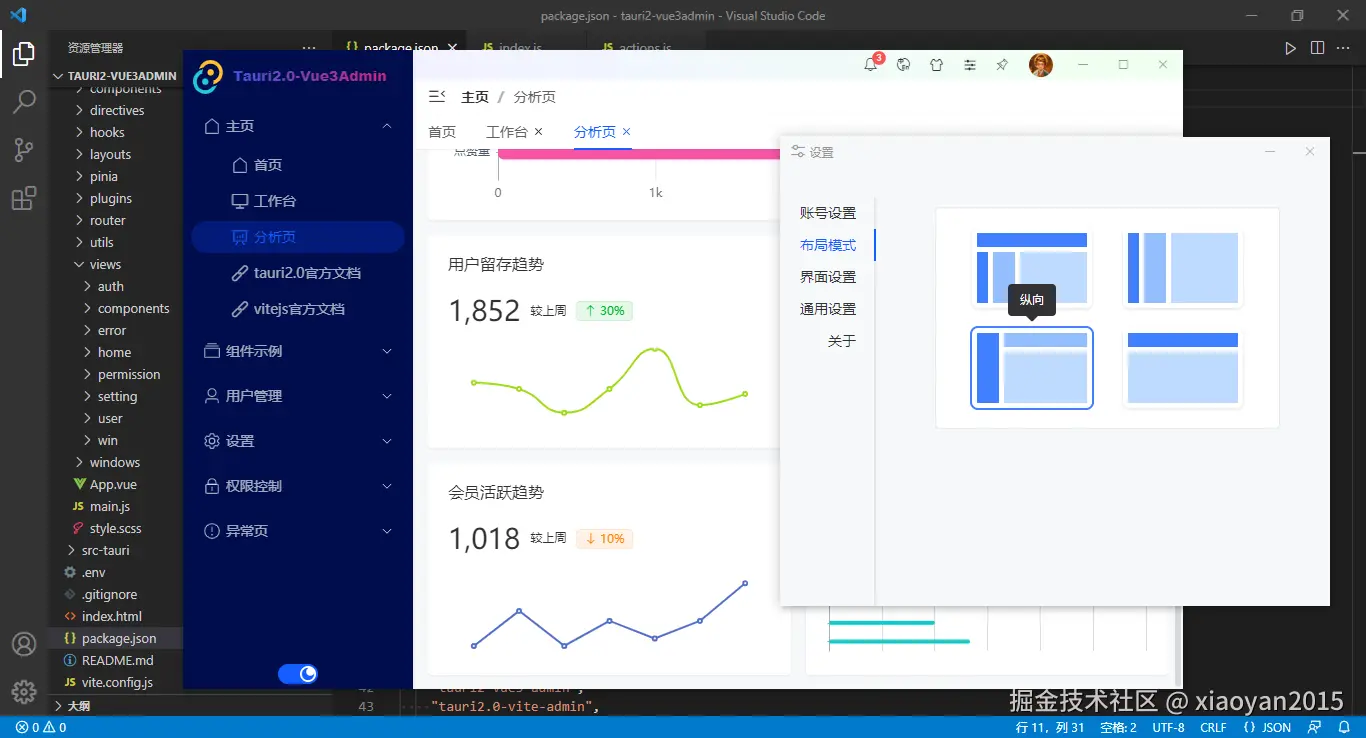Select the top-right horizontal layout thumbnail
1366x738 pixels.
[1182, 268]
